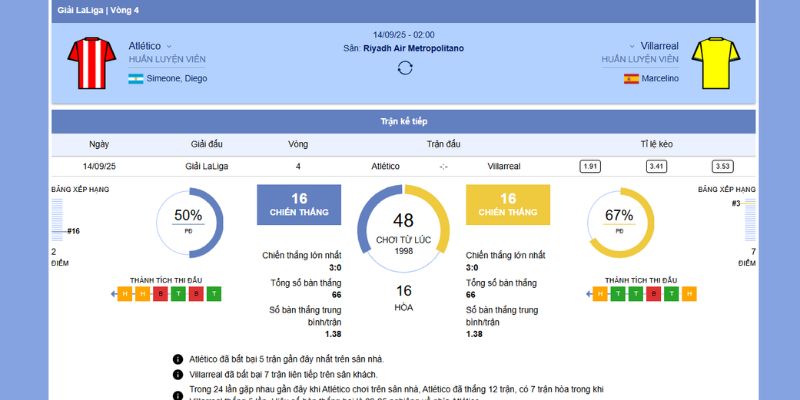The width and height of the screenshot is (800, 400).
Task: Click the 48 matches head-to-head donut chart
Action: click(404, 229)
